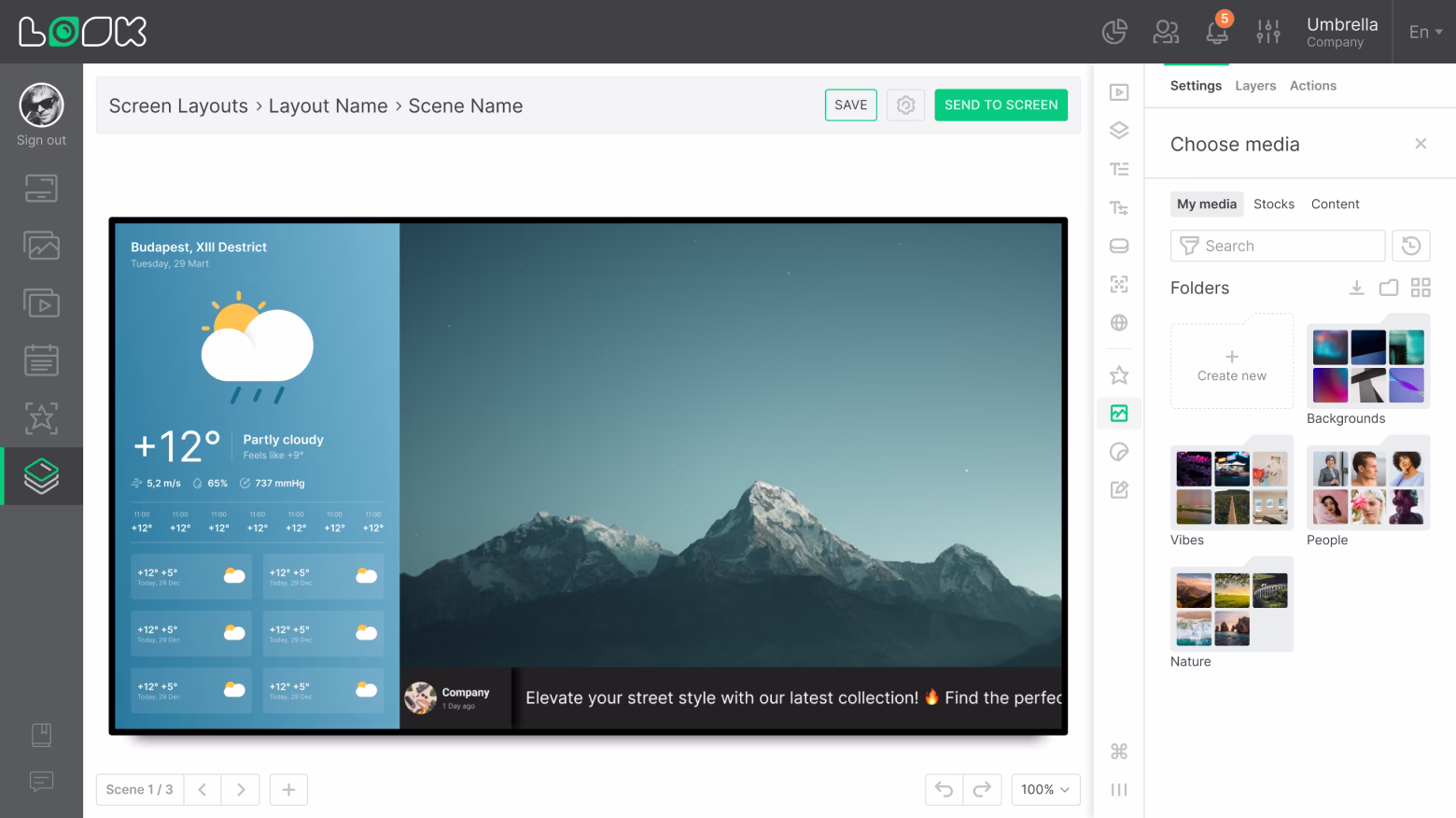This screenshot has width=1456, height=818.
Task: Open the schedule calendar icon in left sidebar
Action: (41, 360)
